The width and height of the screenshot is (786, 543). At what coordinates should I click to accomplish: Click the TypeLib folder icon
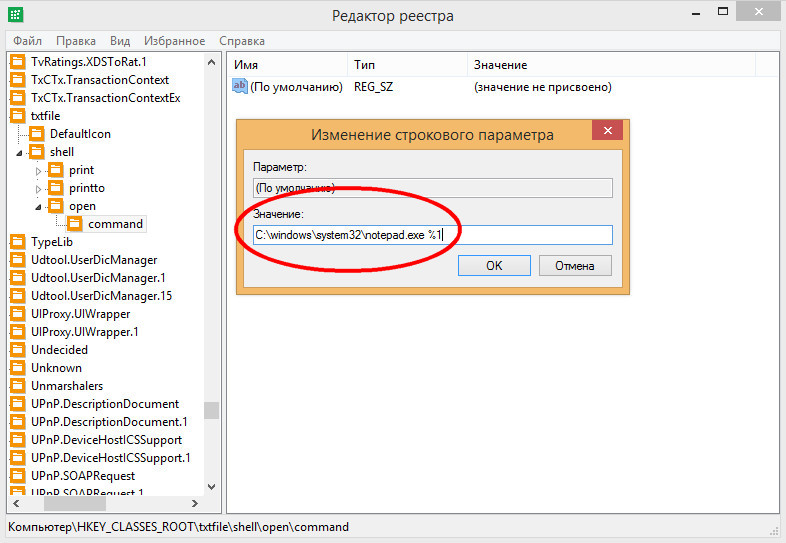point(17,242)
